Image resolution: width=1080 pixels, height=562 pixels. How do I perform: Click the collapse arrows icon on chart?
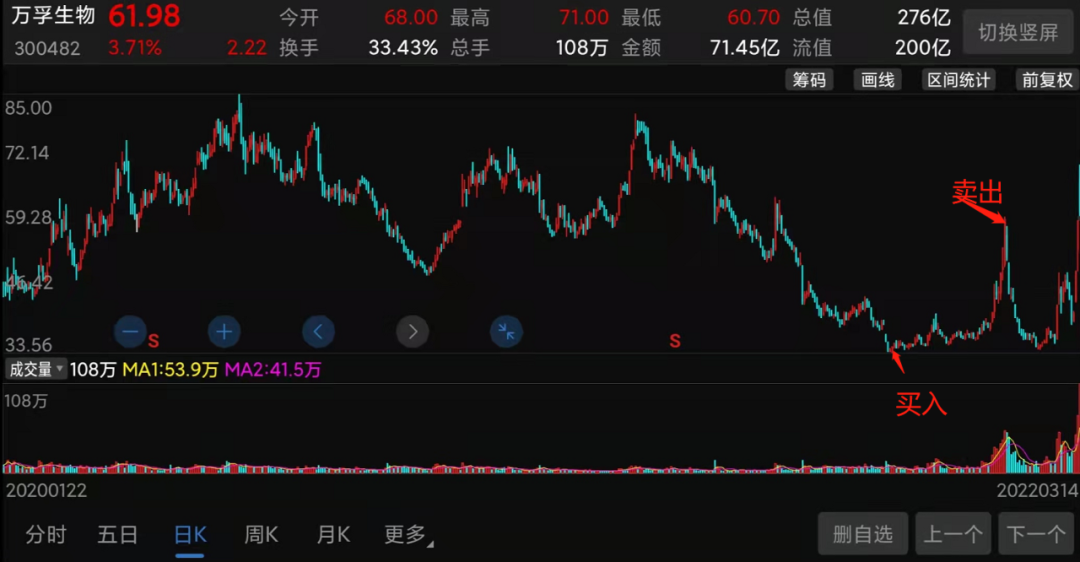point(506,332)
